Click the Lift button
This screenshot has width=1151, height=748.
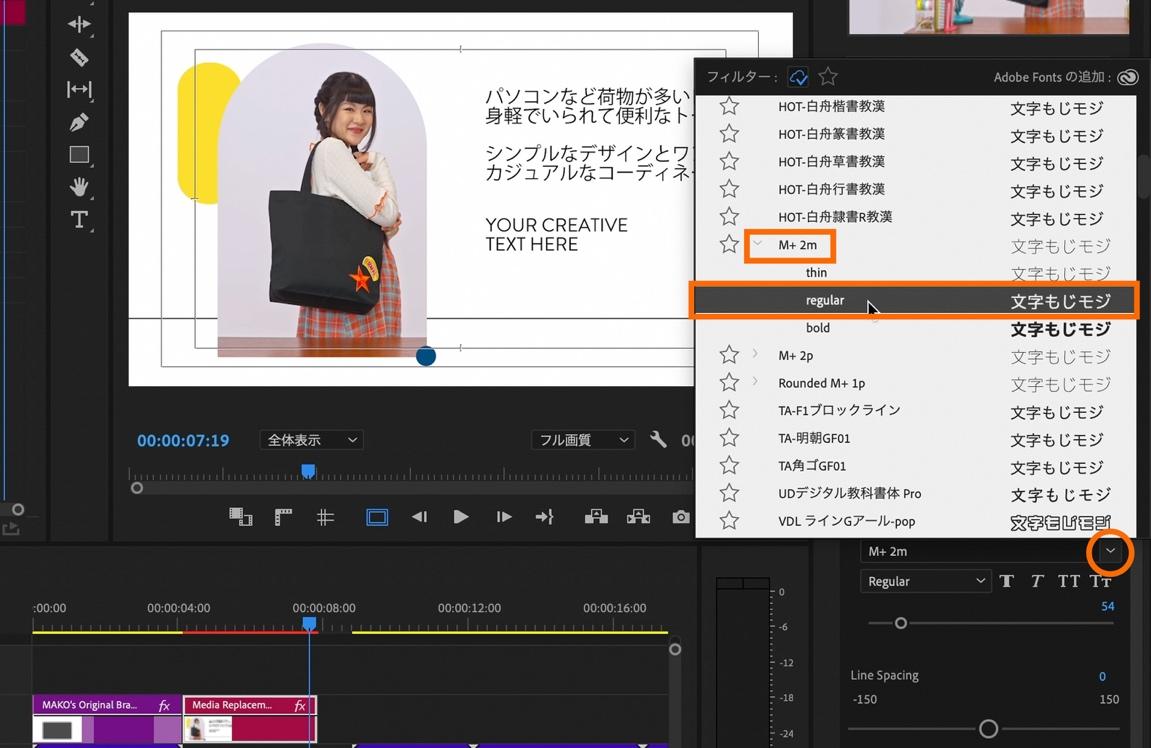click(596, 517)
